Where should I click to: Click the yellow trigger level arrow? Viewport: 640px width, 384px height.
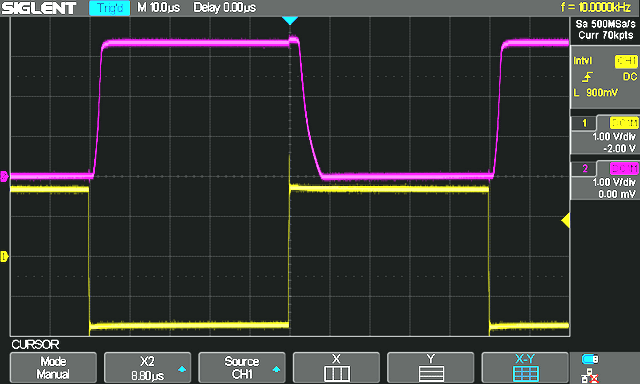pyautogui.click(x=565, y=221)
